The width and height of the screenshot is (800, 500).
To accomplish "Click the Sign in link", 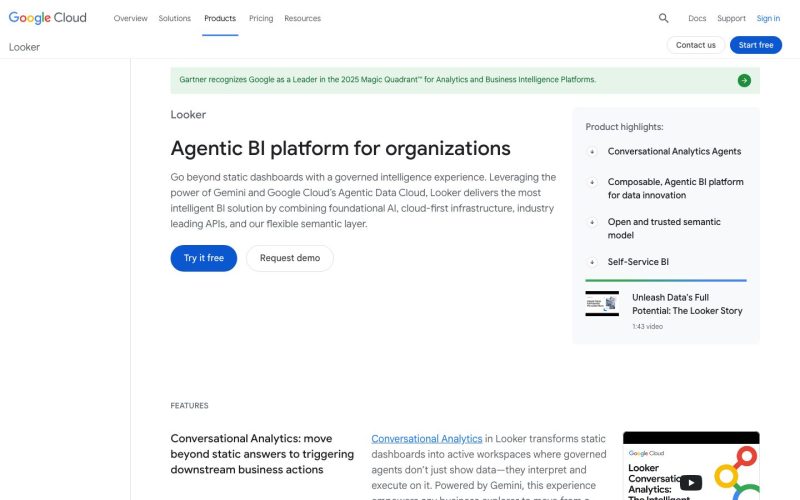I will [768, 18].
